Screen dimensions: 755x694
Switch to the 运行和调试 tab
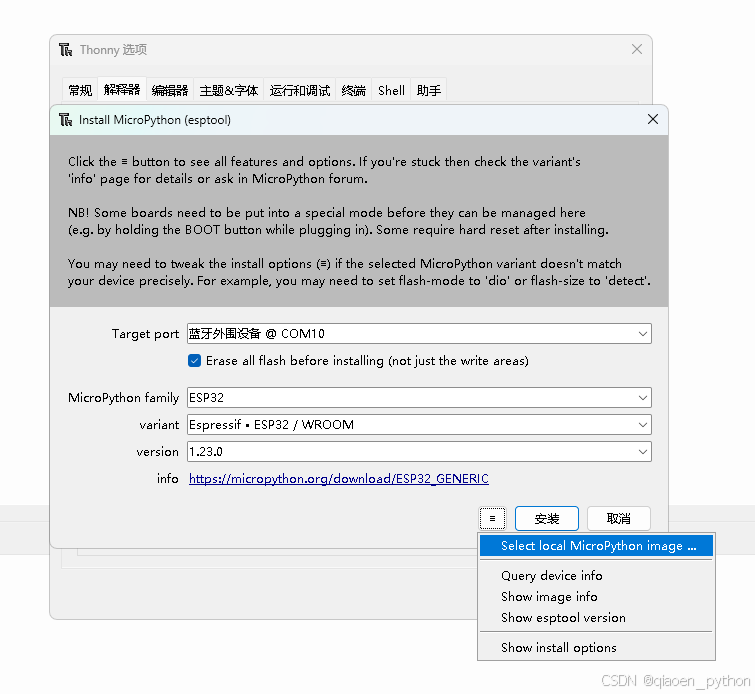pyautogui.click(x=299, y=90)
